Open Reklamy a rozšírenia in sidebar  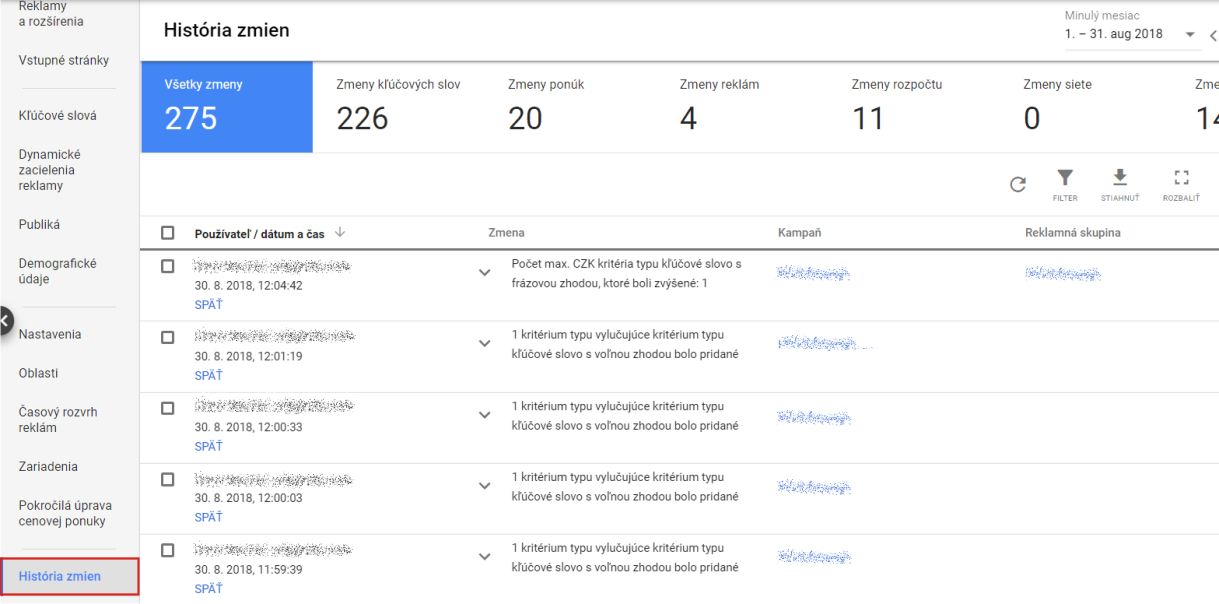click(x=51, y=14)
